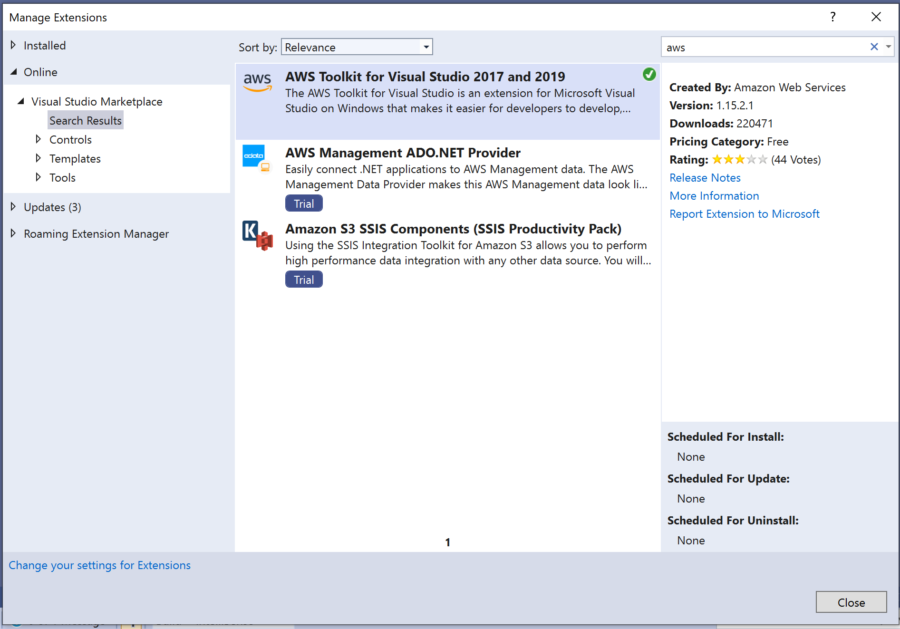Expand the Templates node arrow
This screenshot has height=629, width=900.
(38, 158)
